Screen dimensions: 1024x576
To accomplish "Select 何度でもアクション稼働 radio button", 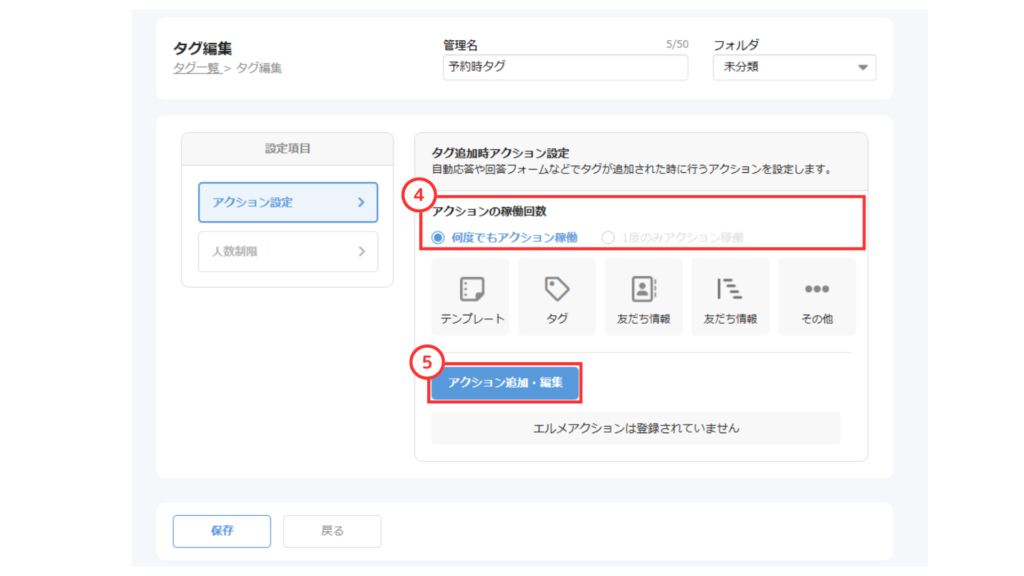I will [438, 237].
